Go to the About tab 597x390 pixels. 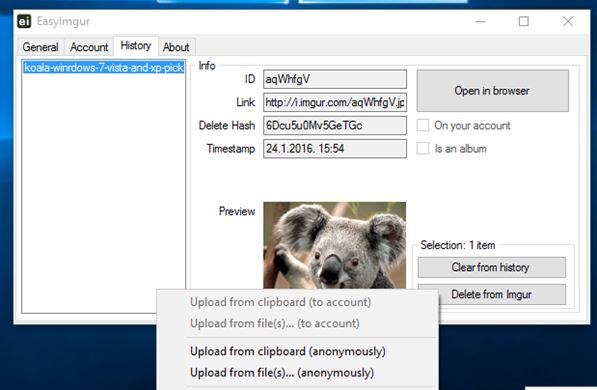click(x=176, y=47)
